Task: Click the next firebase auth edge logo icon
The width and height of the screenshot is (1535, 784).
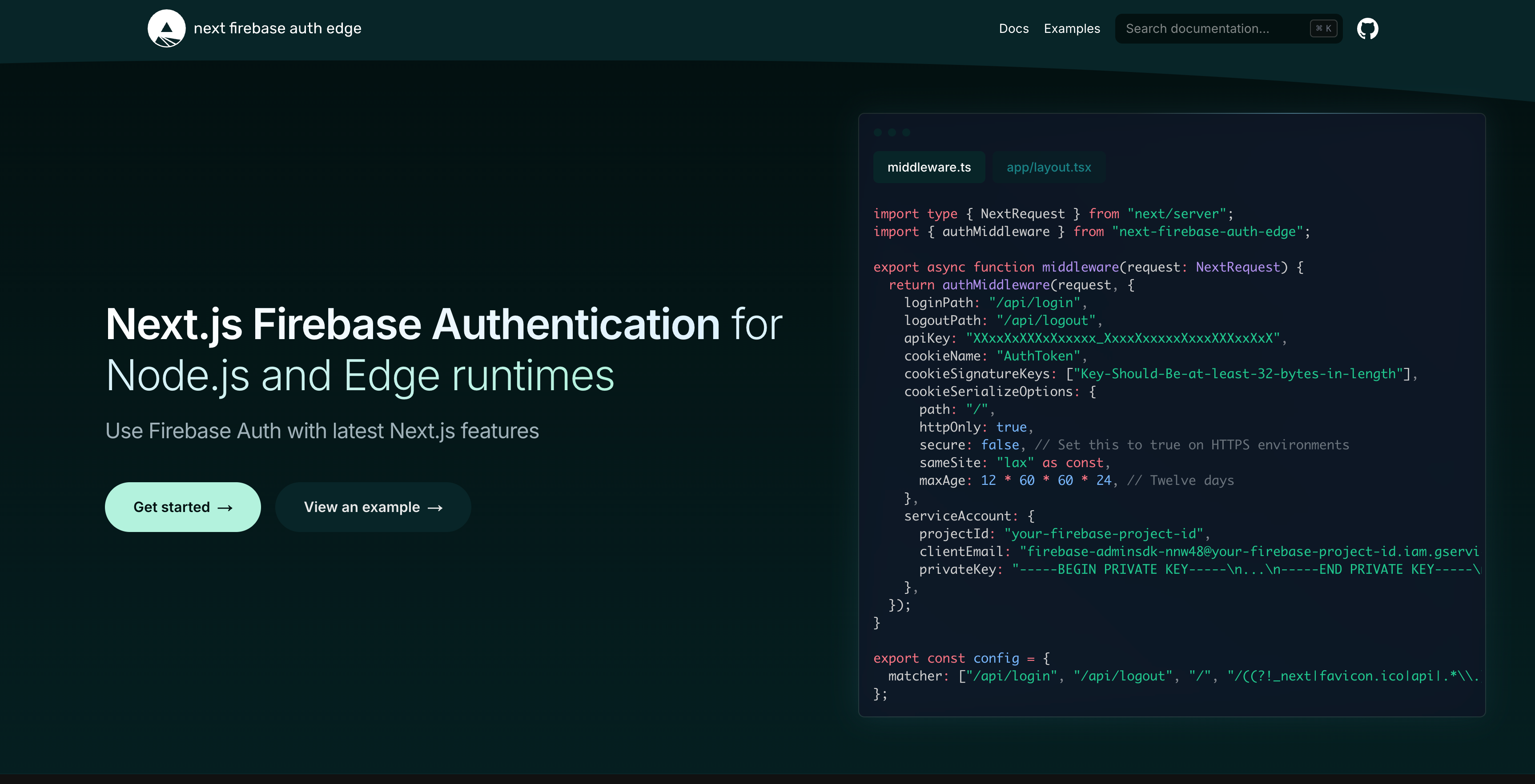Action: (166, 28)
